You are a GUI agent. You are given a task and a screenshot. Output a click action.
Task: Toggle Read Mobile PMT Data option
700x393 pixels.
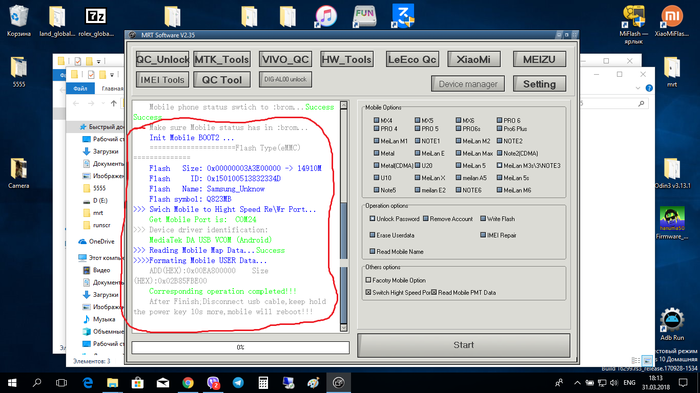(x=434, y=293)
